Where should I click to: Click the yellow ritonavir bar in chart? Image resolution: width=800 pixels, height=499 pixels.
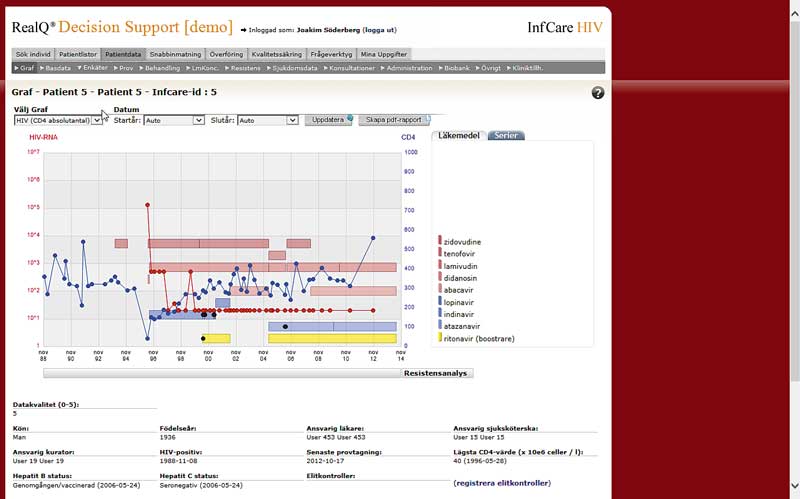pos(332,338)
